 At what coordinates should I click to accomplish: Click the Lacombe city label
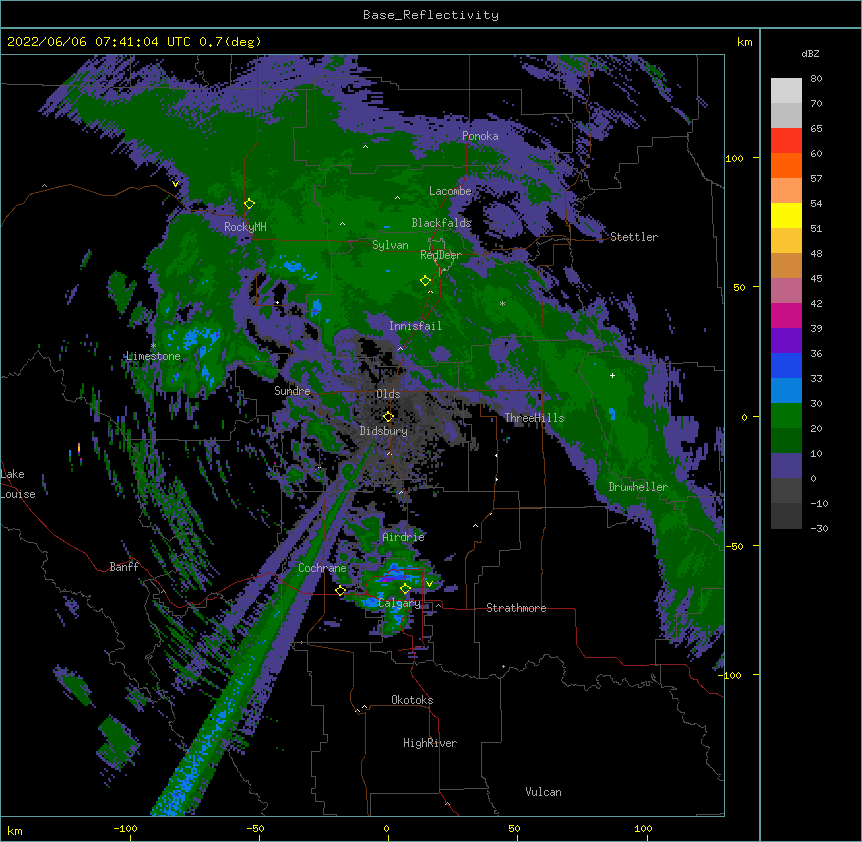tap(450, 191)
